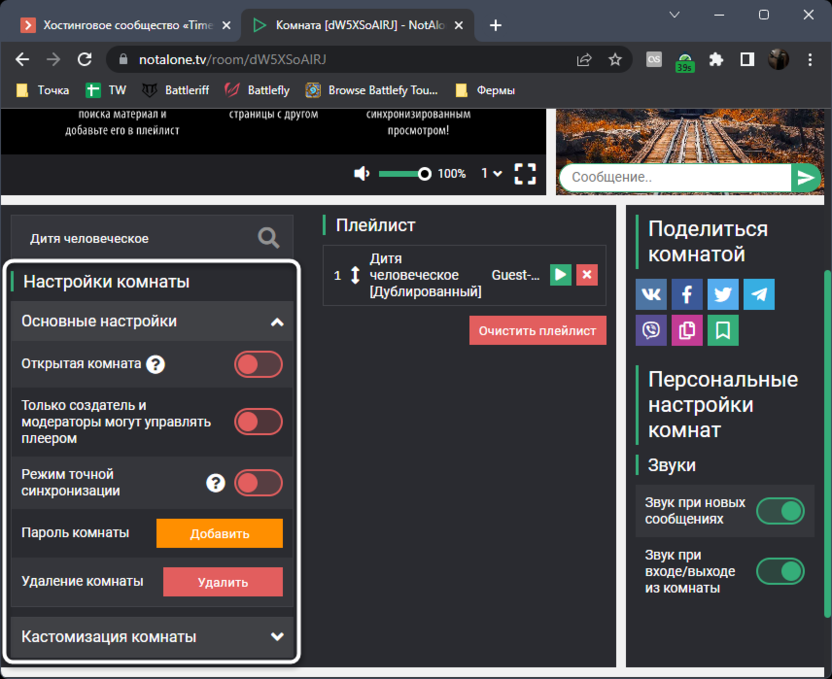Screen dimensions: 832x679
Task: Share room via Telegram icon
Action: tap(759, 294)
